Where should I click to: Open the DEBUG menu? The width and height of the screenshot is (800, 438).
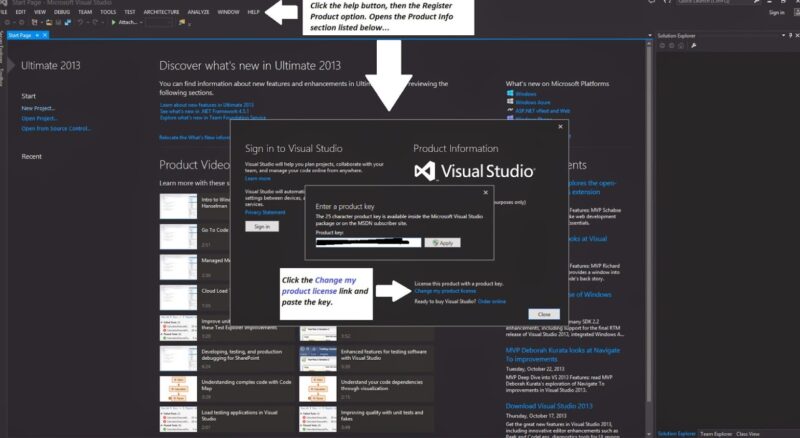pyautogui.click(x=62, y=12)
